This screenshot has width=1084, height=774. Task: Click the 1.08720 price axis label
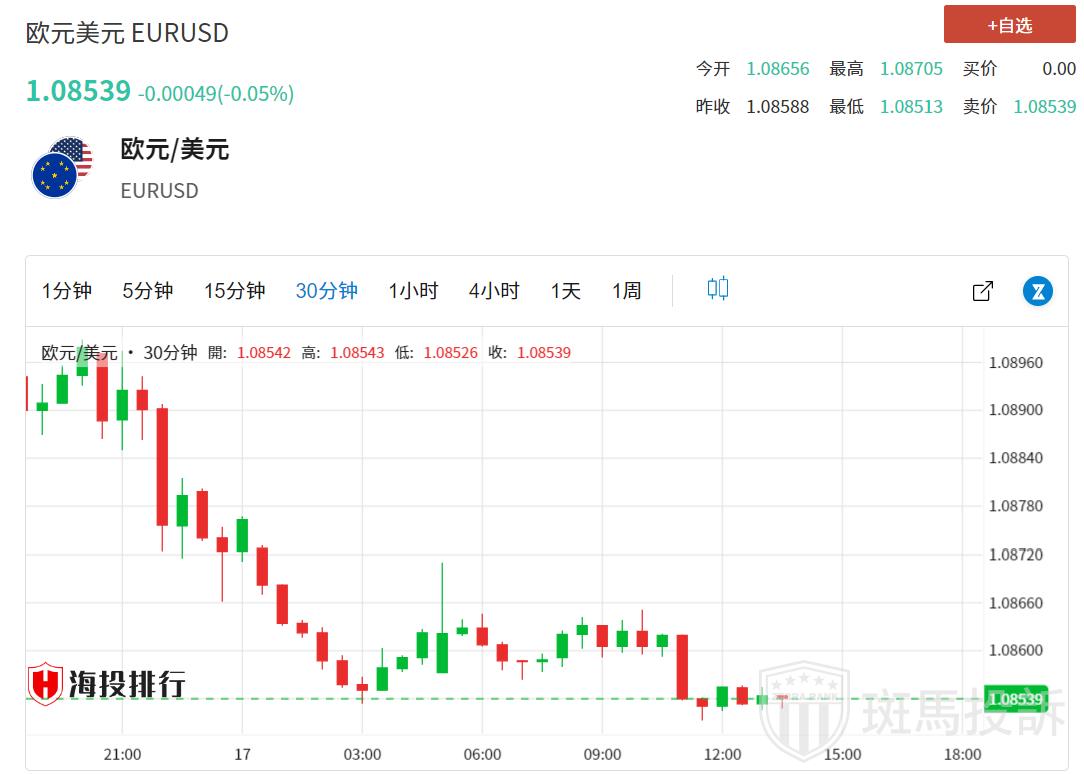1015,554
